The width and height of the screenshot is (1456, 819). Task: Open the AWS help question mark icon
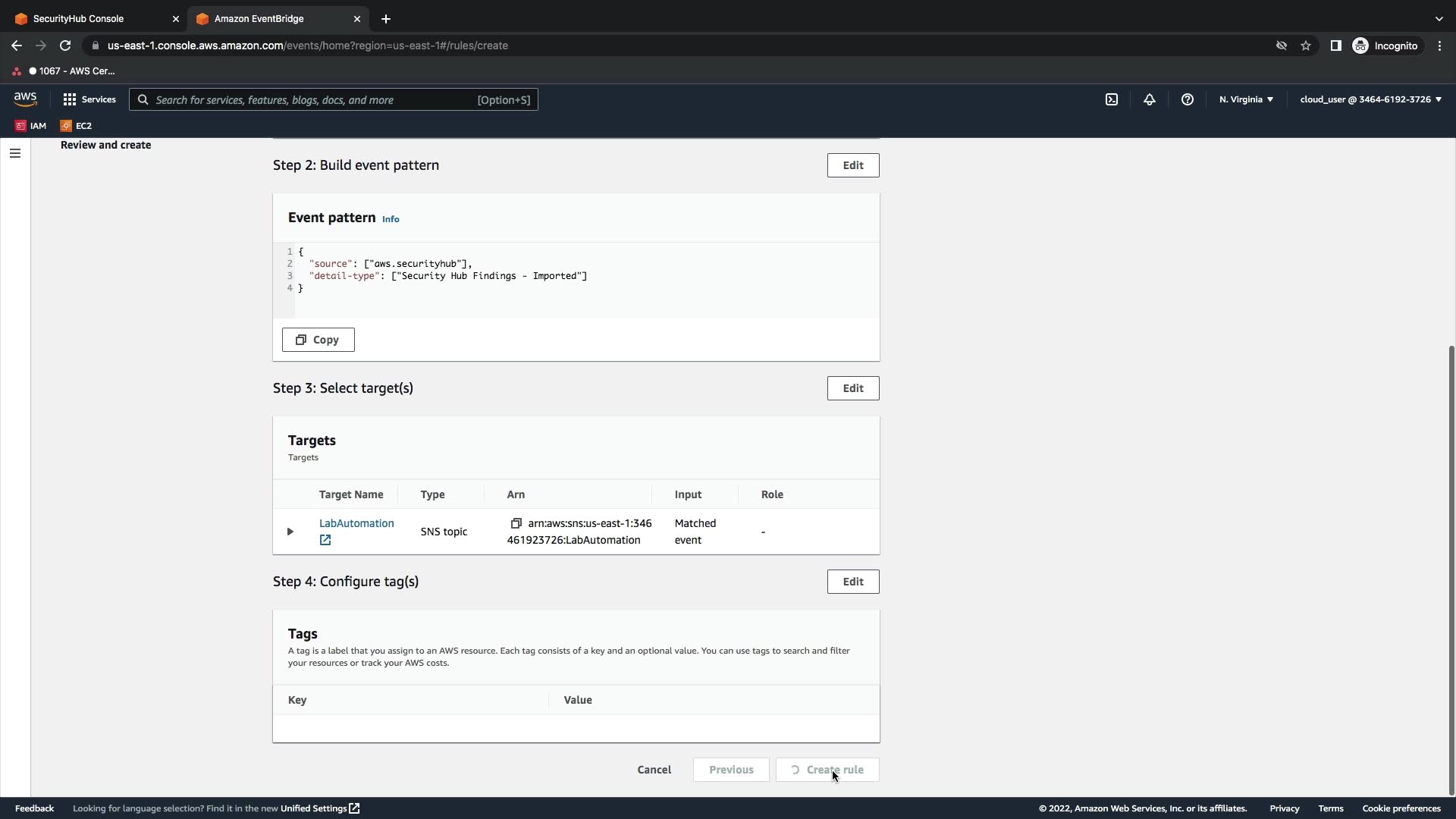coord(1188,99)
